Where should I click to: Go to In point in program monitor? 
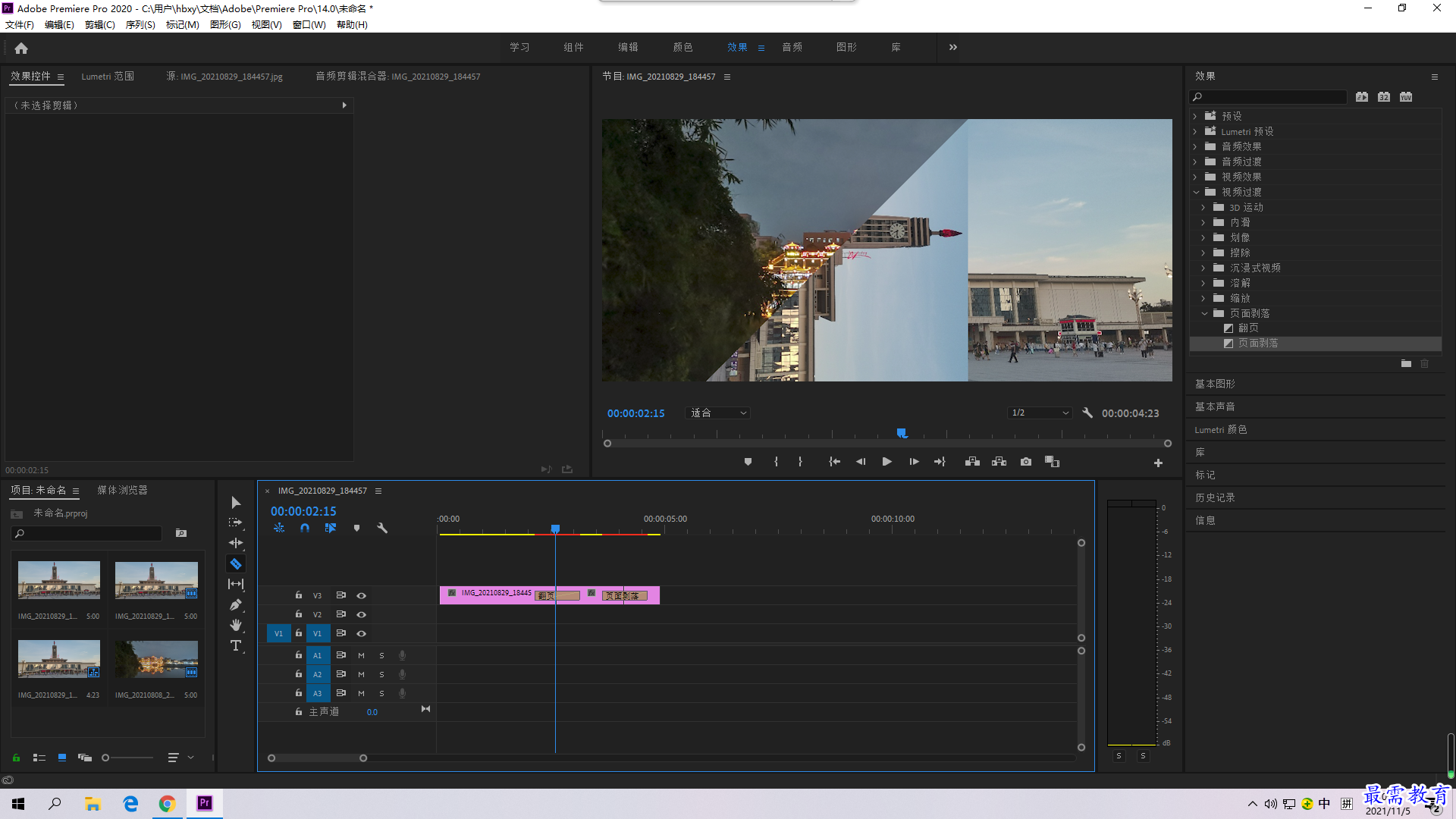point(834,462)
